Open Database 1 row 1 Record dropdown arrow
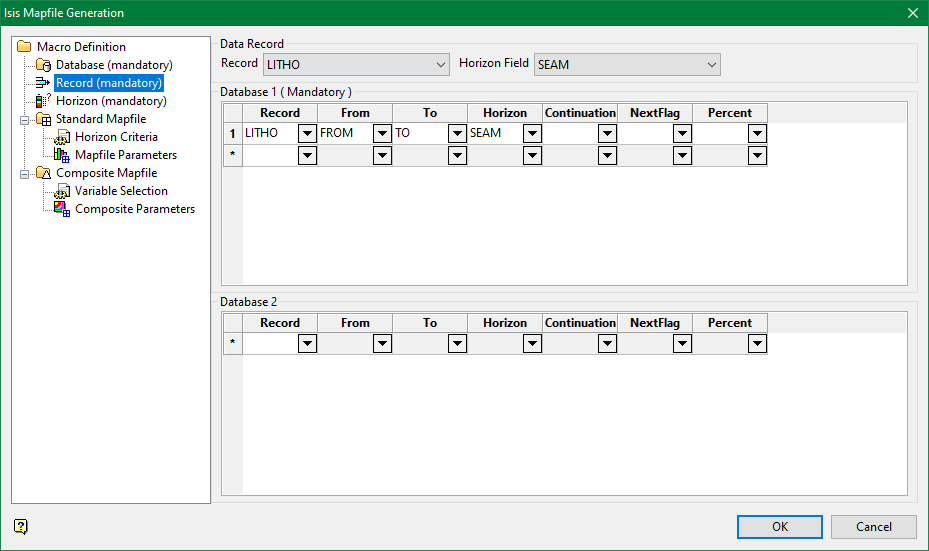 [307, 133]
